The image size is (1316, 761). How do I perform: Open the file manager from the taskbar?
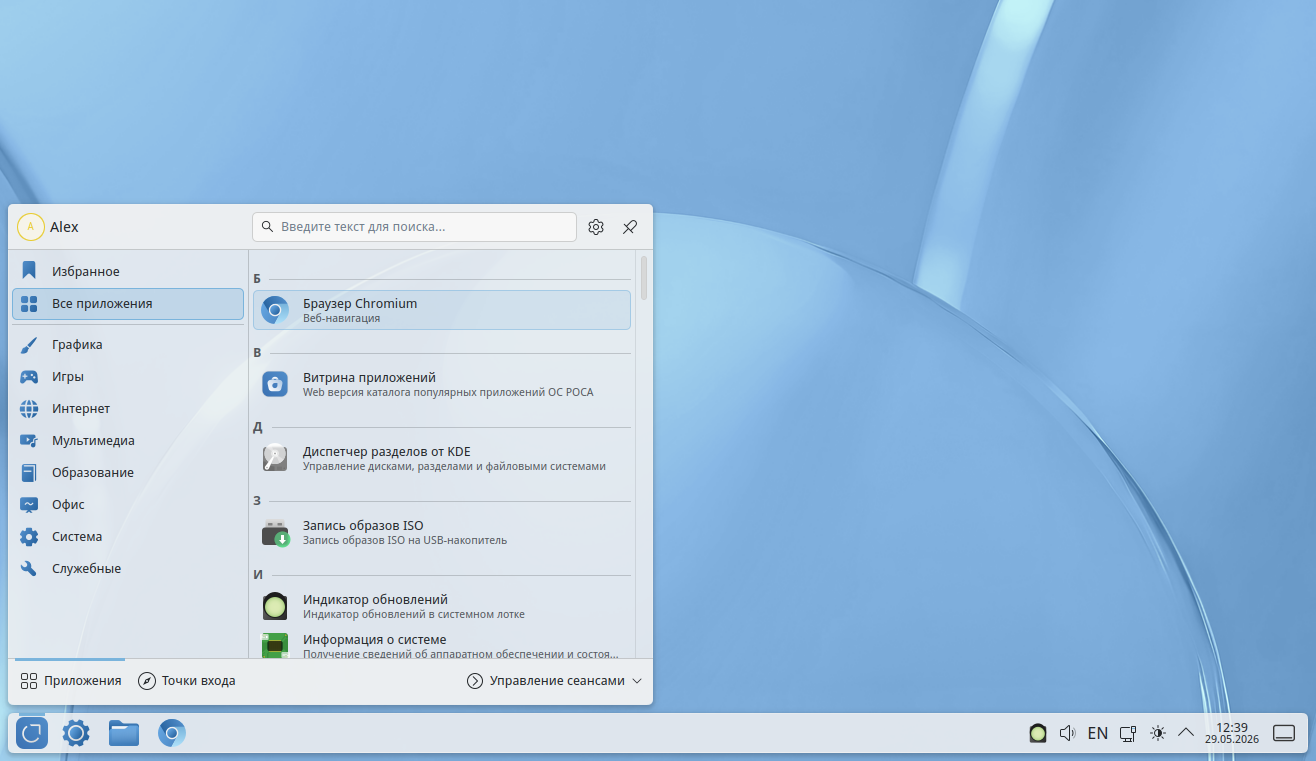124,733
